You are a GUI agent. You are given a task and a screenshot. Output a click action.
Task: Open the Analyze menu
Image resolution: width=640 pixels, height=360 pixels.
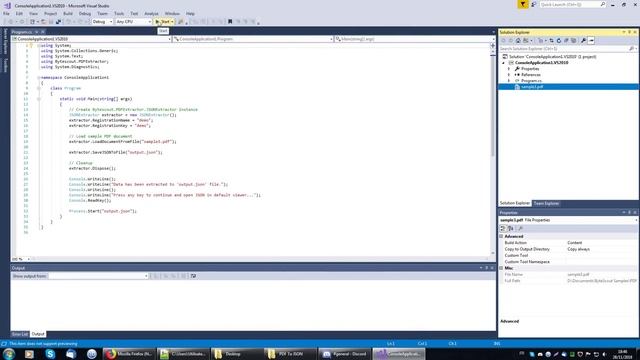(151, 13)
